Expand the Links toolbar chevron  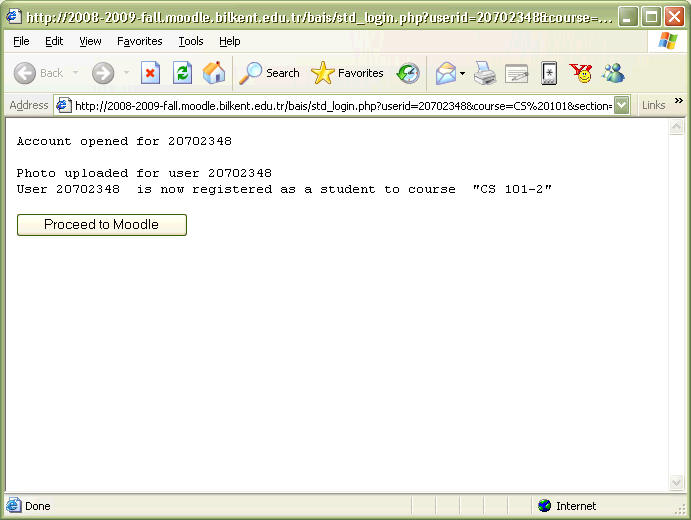click(x=679, y=100)
